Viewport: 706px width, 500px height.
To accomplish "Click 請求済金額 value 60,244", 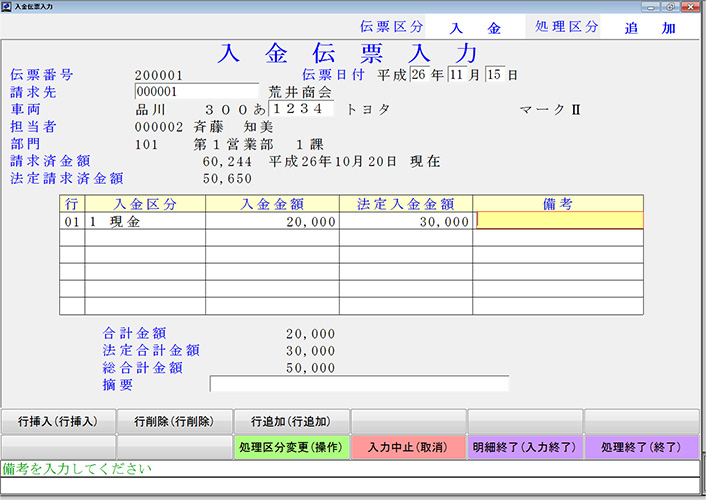I will click(x=227, y=161).
